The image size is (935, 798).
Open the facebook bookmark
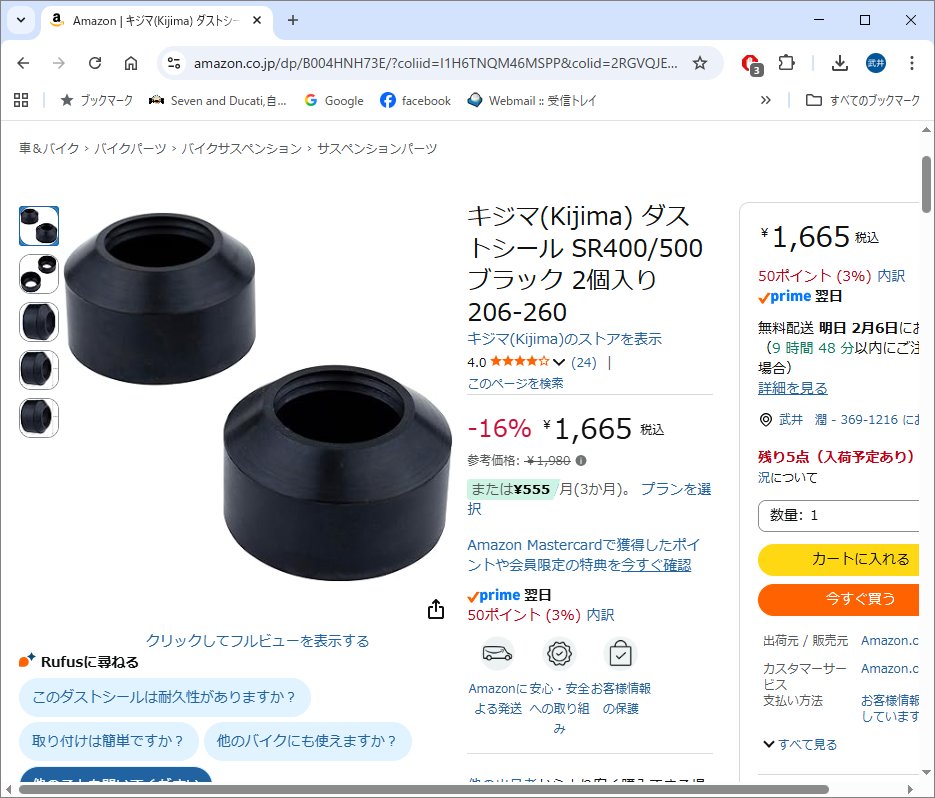416,100
